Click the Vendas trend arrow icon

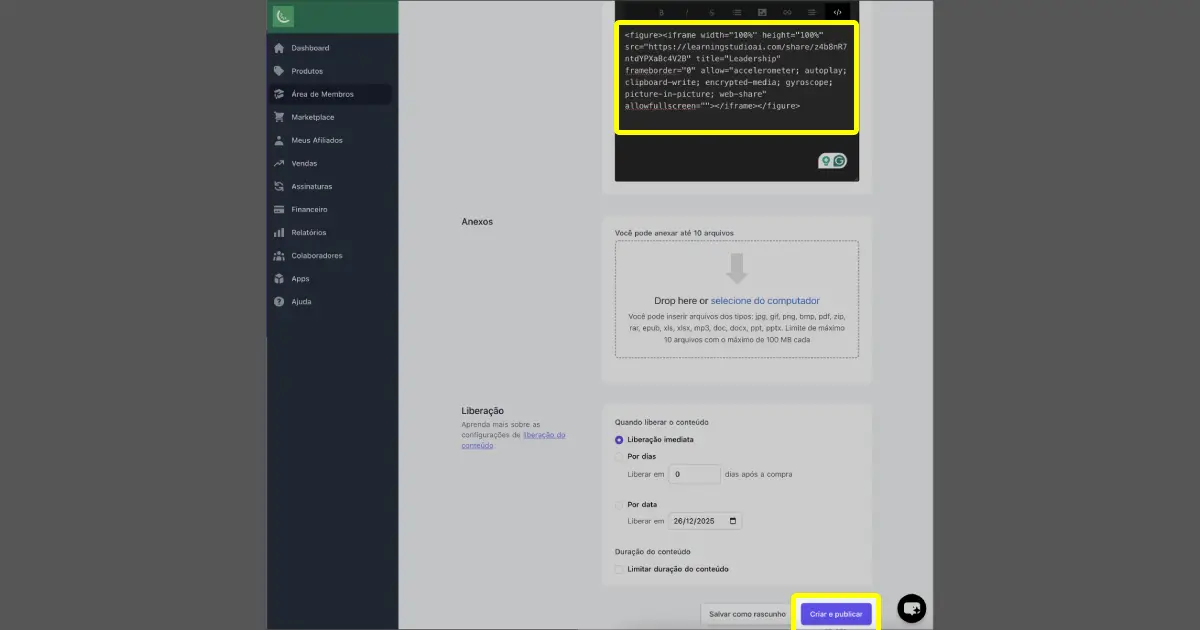279,163
